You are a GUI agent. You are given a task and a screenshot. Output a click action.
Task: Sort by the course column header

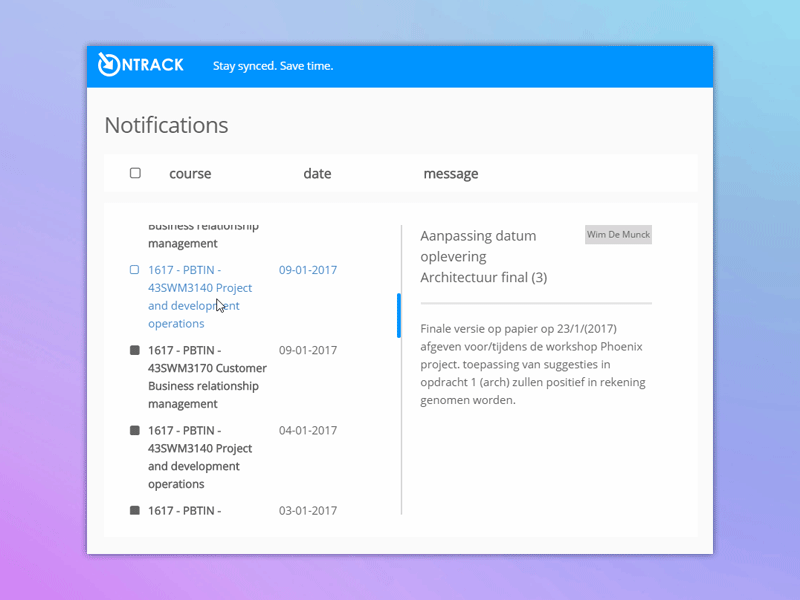tap(190, 174)
